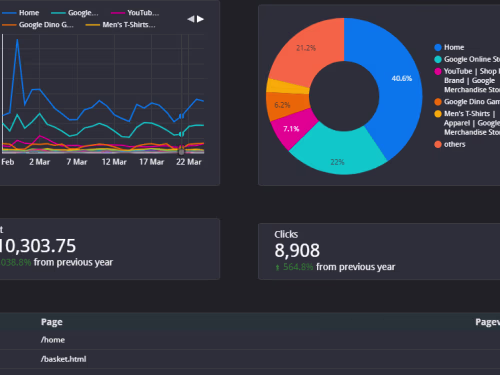Toggle the Men's T-Shirts legend series

[121, 25]
